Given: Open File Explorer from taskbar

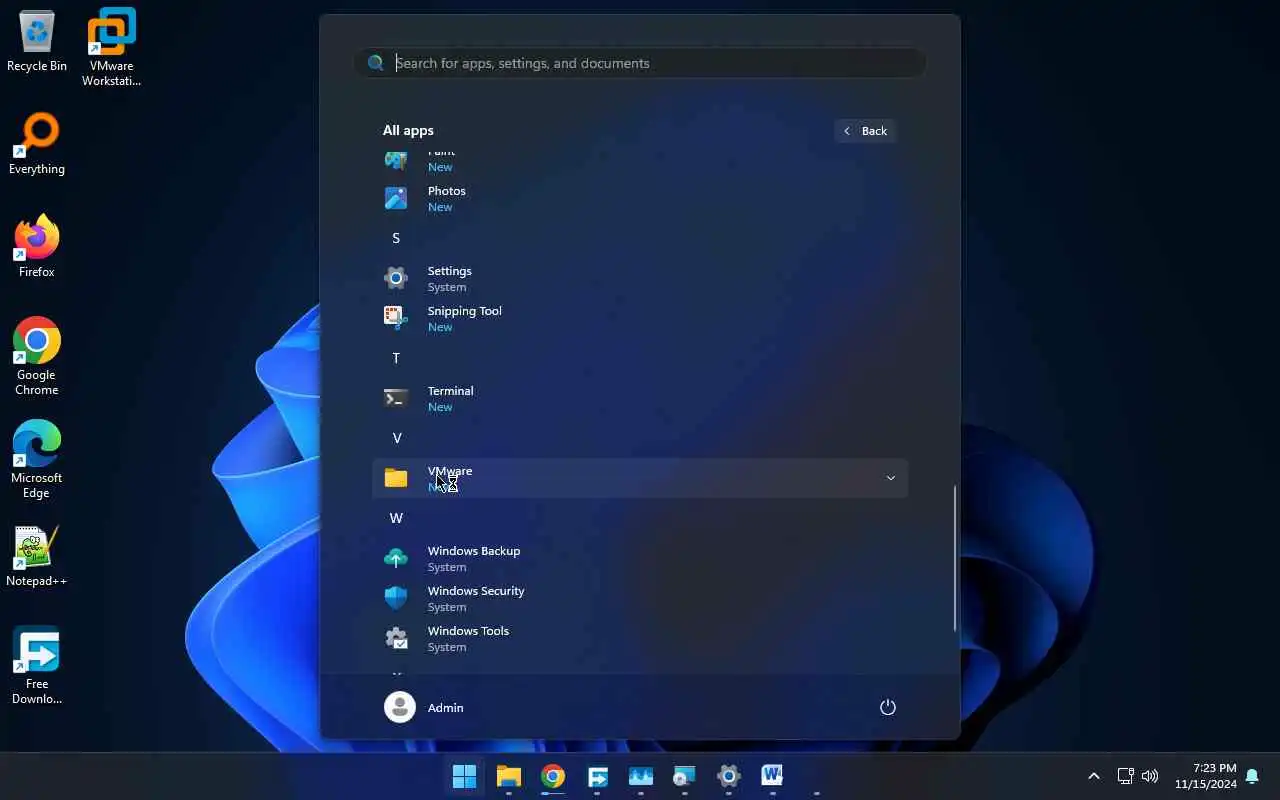Looking at the screenshot, I should click(x=509, y=776).
